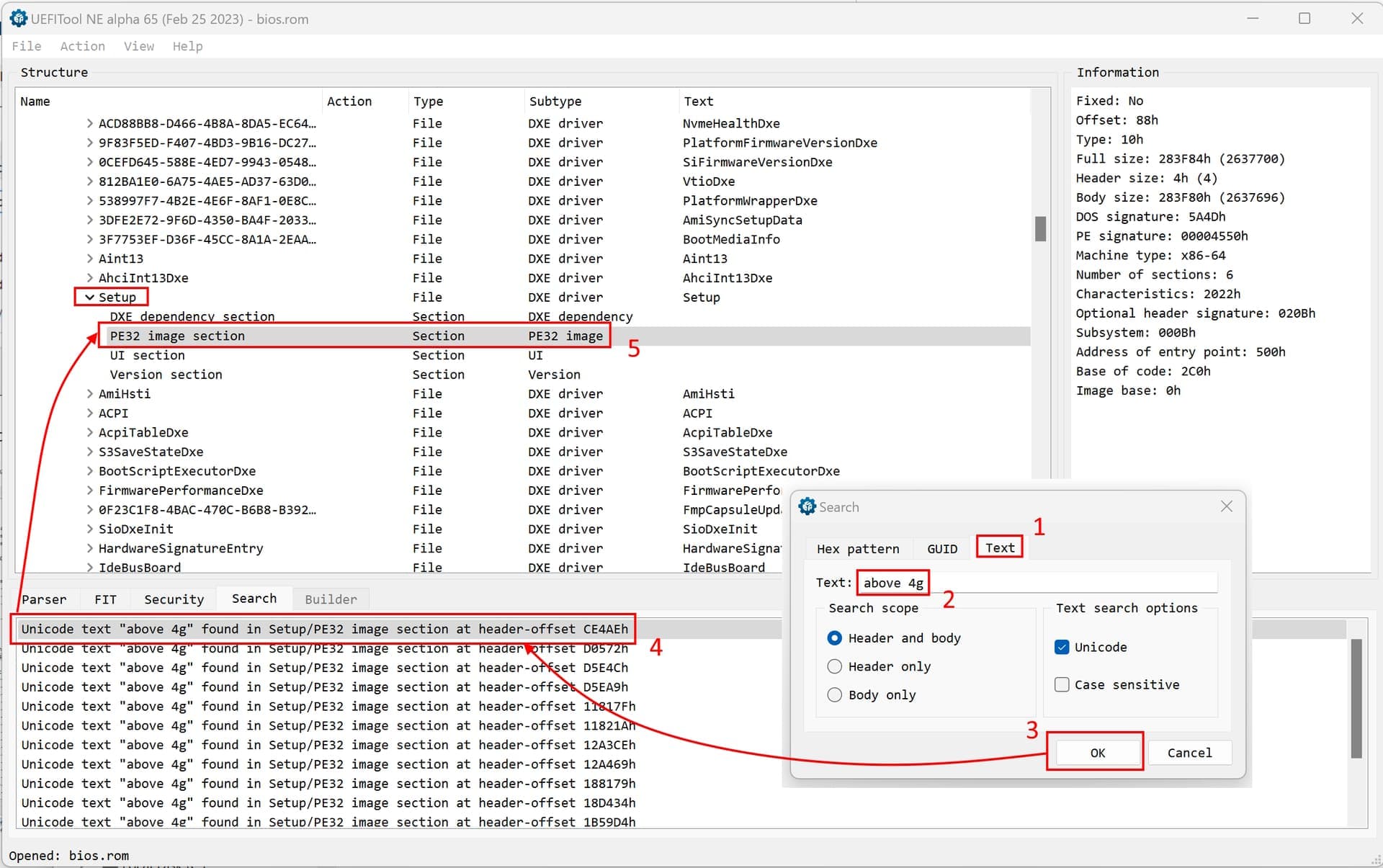Select the 3DFE2E72-9F6D-4350 row

click(x=523, y=220)
